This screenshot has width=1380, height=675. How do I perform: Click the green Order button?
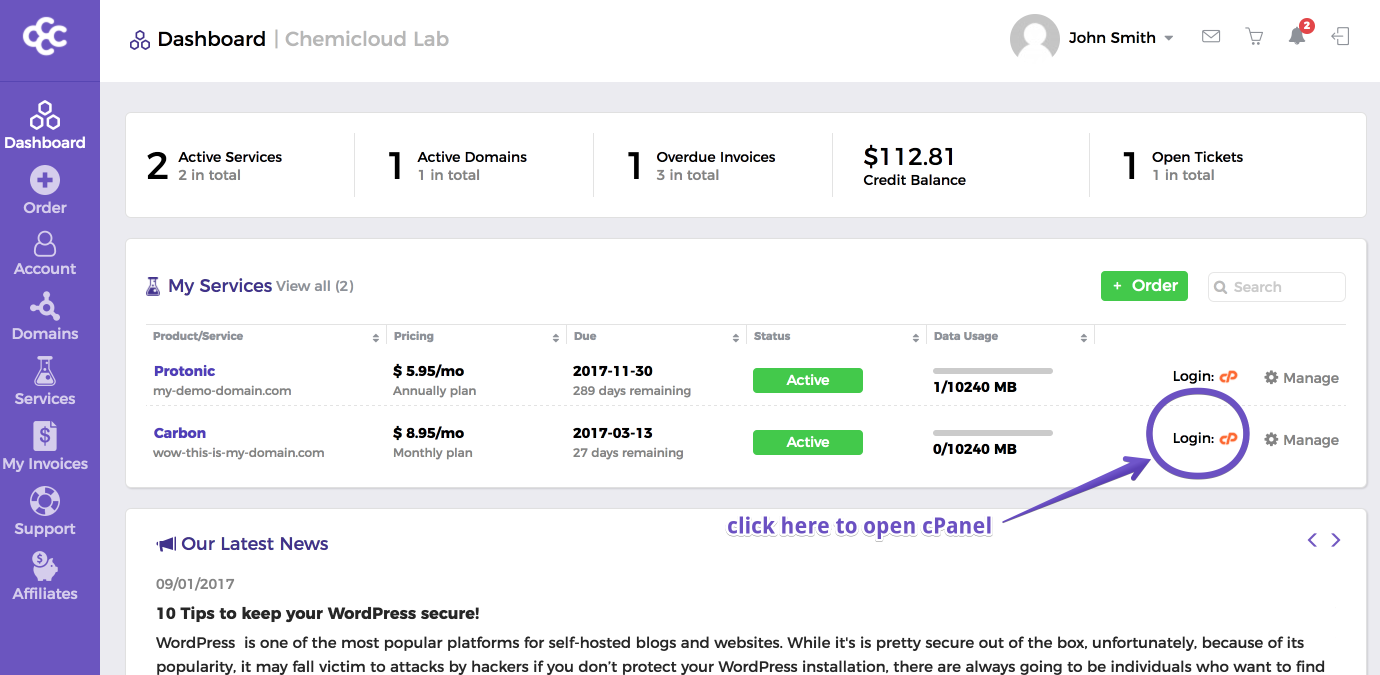click(x=1144, y=286)
